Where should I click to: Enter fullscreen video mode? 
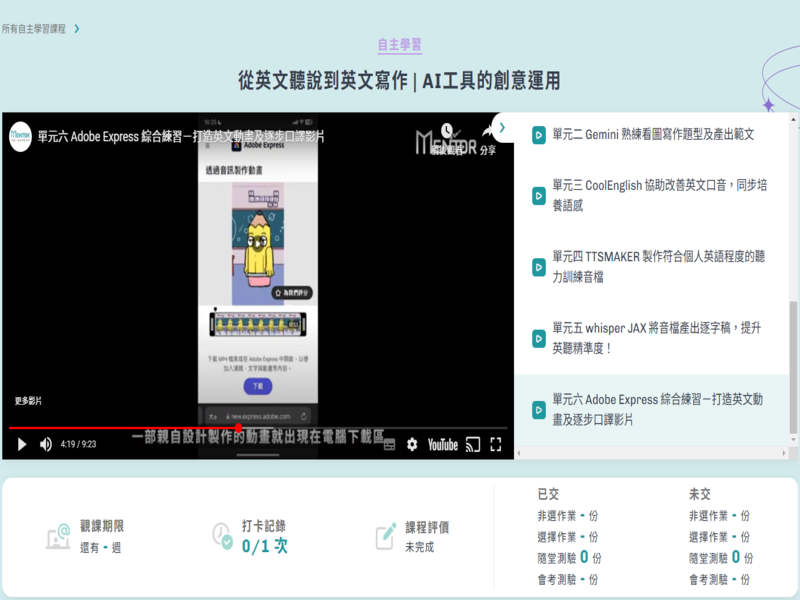[496, 444]
